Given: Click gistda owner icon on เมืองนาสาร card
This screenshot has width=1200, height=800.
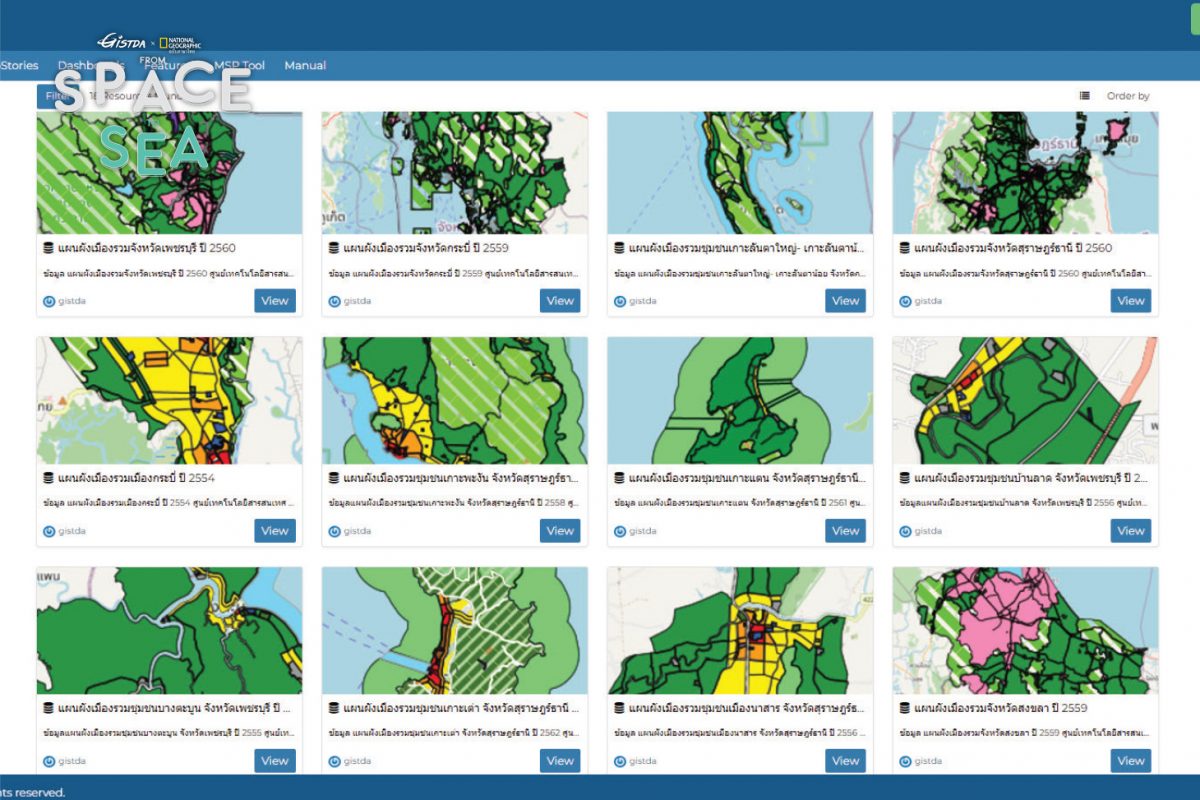Looking at the screenshot, I should click(620, 761).
